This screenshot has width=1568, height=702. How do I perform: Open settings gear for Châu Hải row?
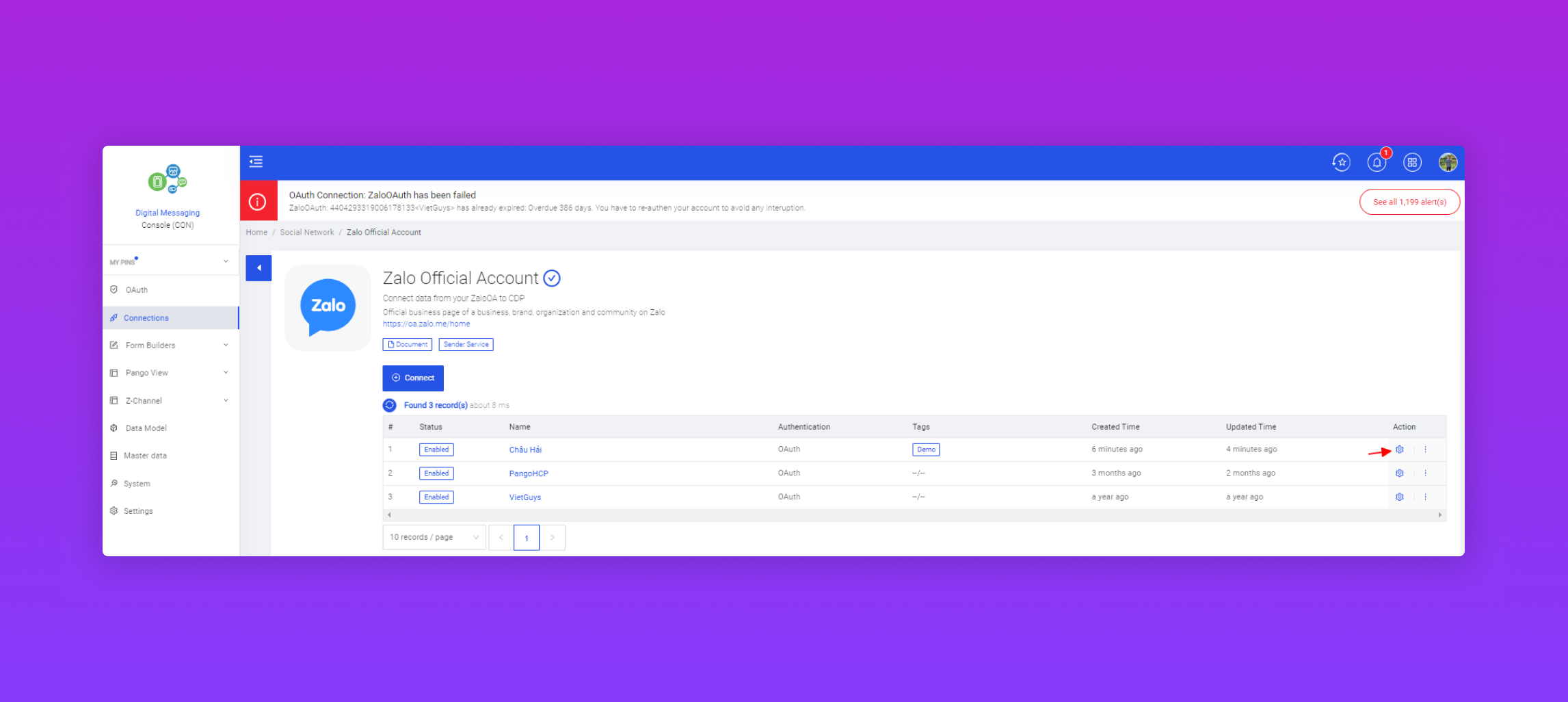pos(1399,450)
